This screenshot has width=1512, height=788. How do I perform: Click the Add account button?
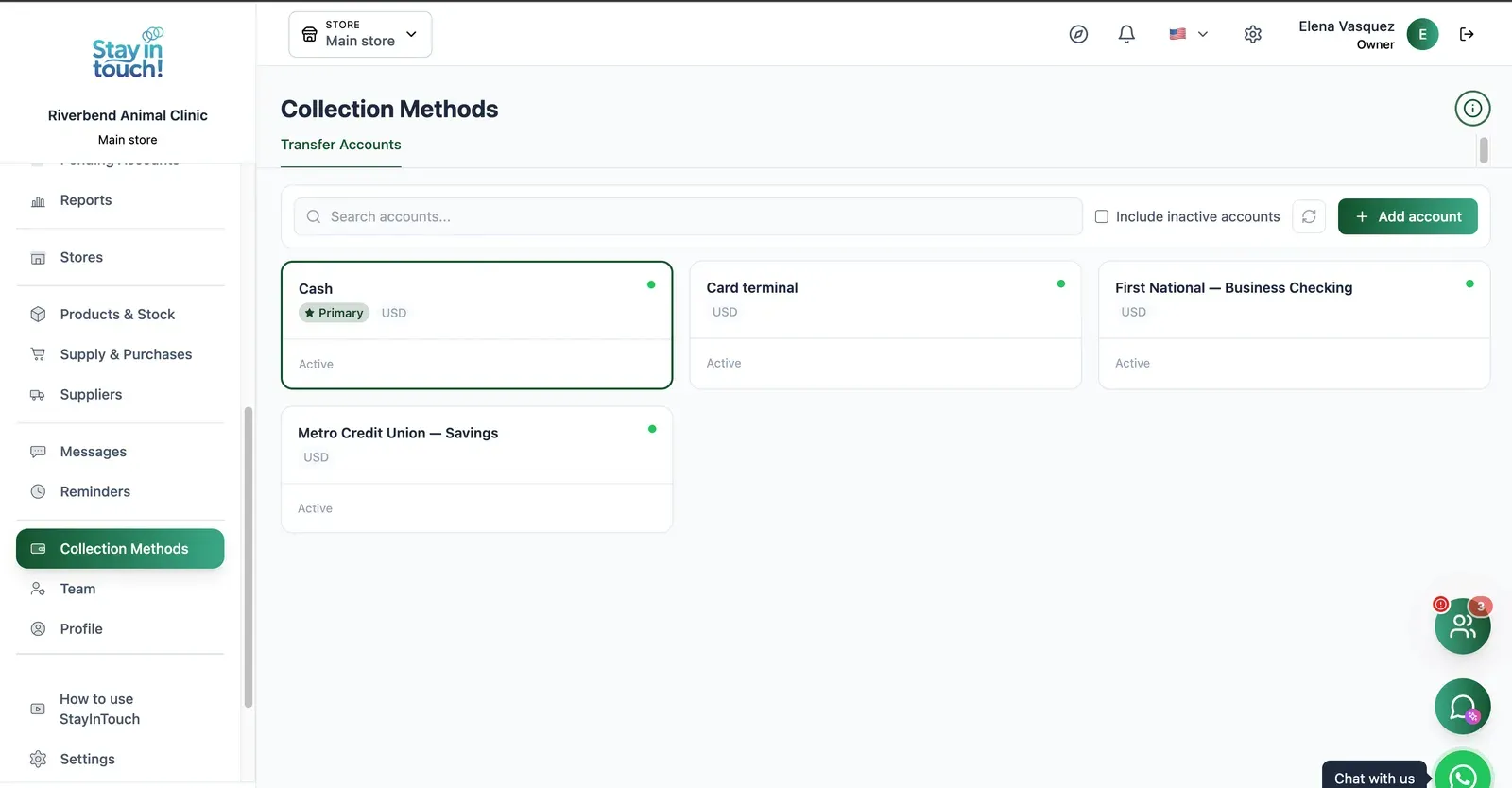point(1408,216)
